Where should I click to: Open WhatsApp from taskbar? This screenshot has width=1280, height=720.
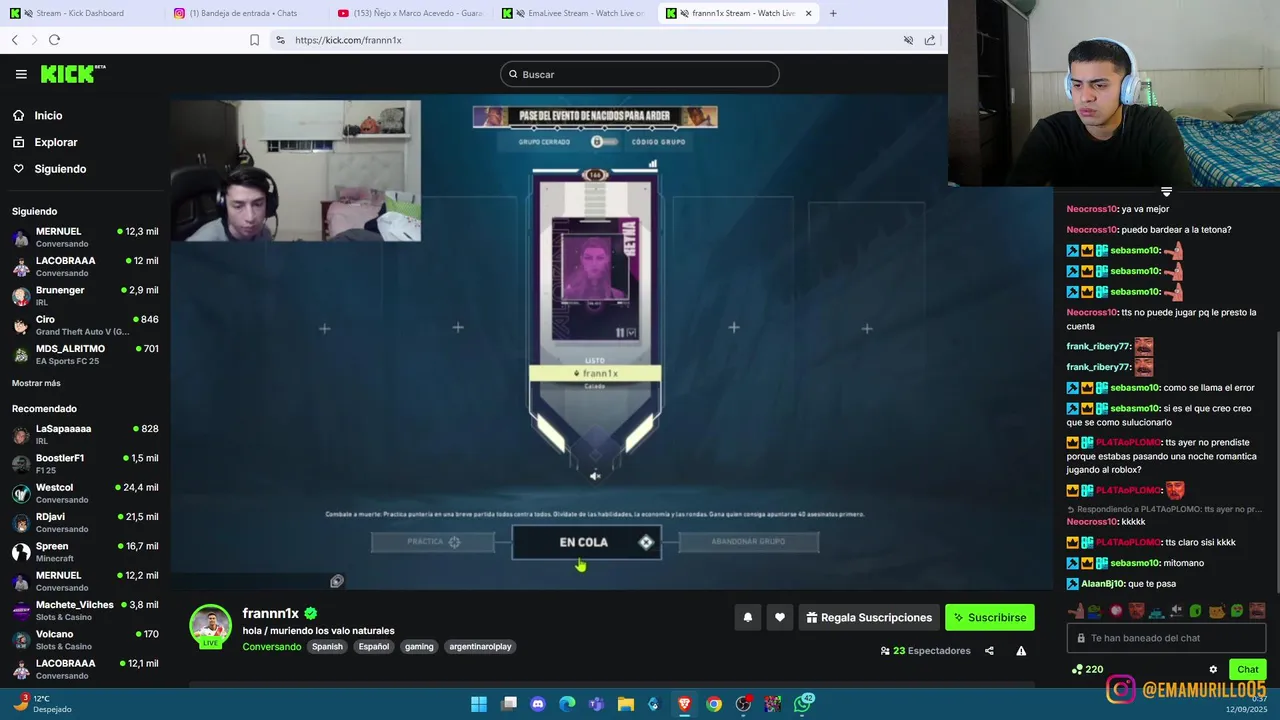(803, 704)
